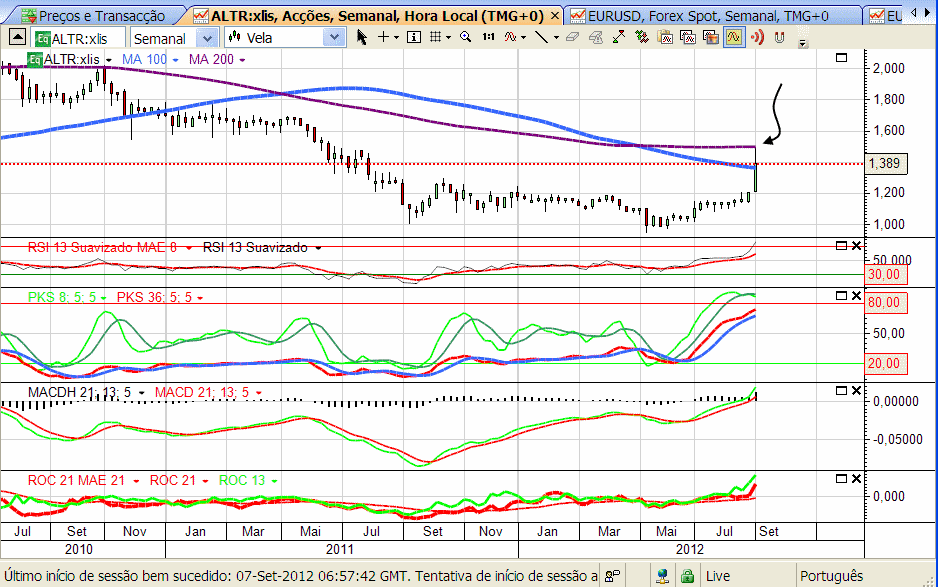The height and width of the screenshot is (587, 938).
Task: Close the PKS indicator panel
Action: point(855,296)
